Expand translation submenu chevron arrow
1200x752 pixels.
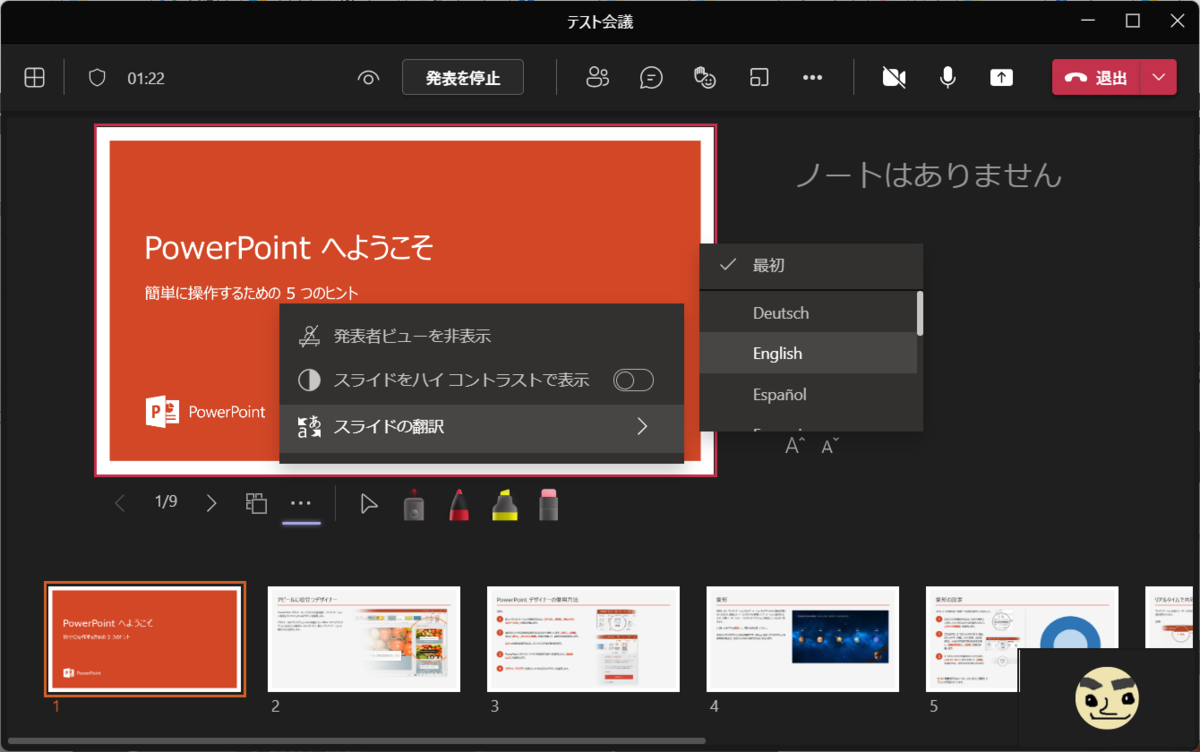642,427
